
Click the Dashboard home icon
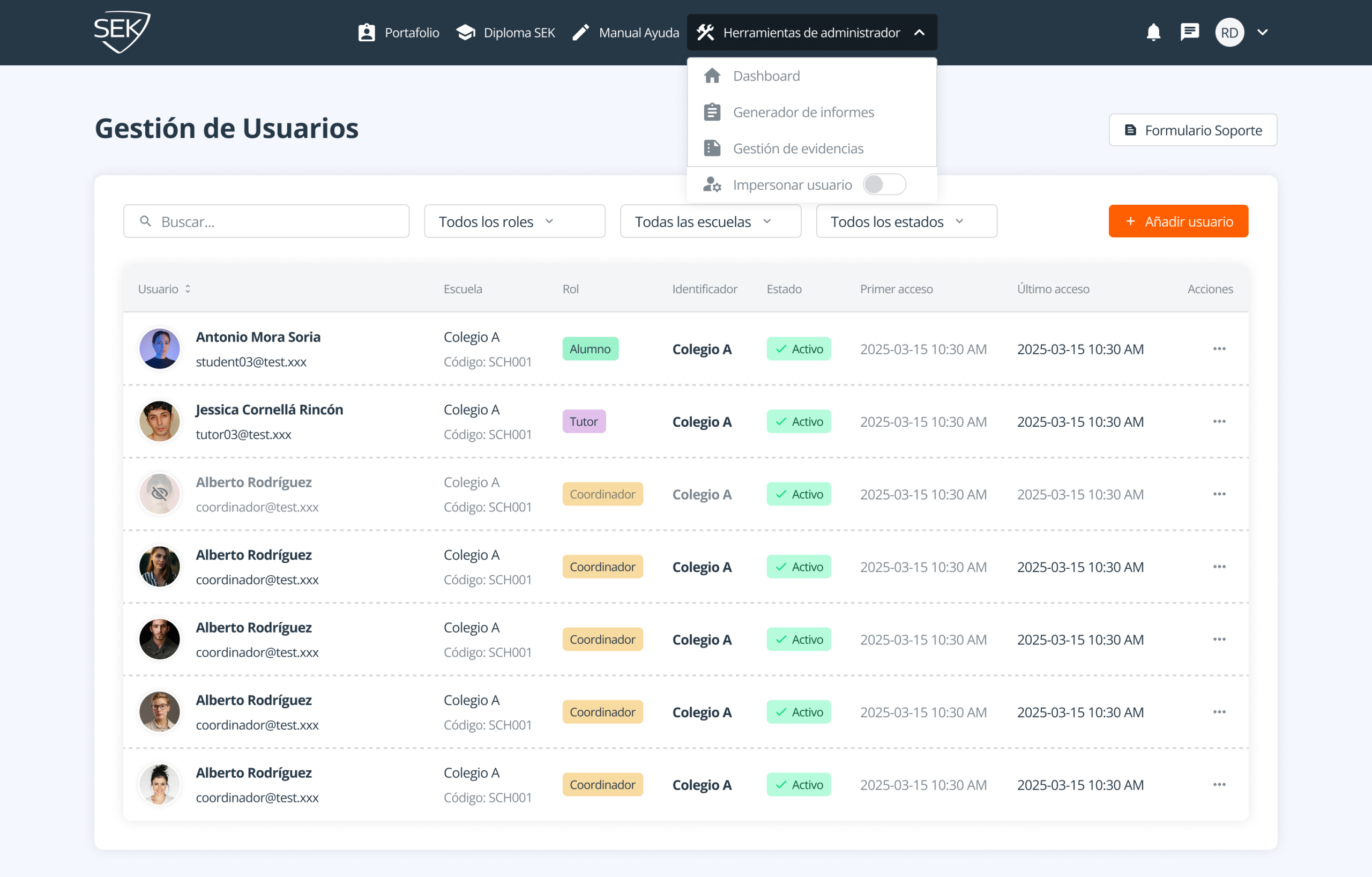(712, 76)
